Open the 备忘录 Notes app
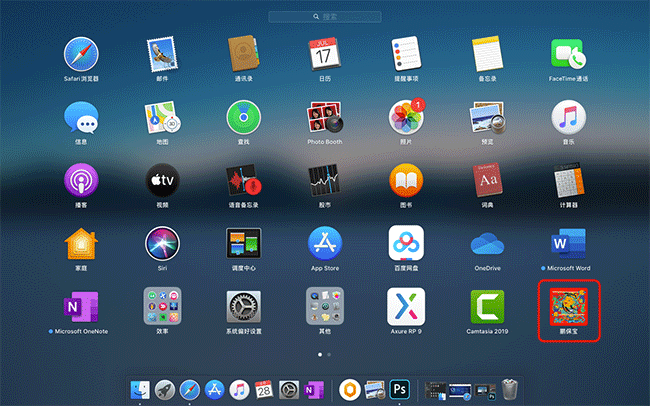This screenshot has width=650, height=406. click(488, 54)
